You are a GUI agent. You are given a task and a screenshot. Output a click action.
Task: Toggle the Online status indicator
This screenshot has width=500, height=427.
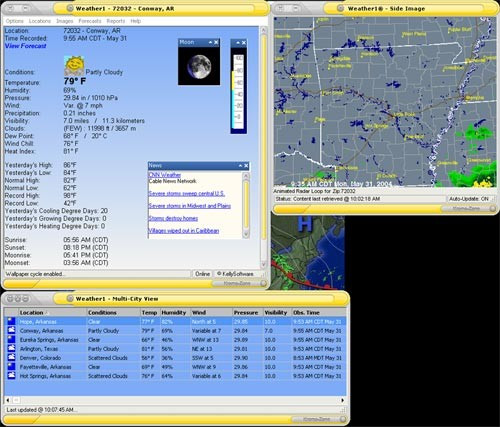click(202, 274)
